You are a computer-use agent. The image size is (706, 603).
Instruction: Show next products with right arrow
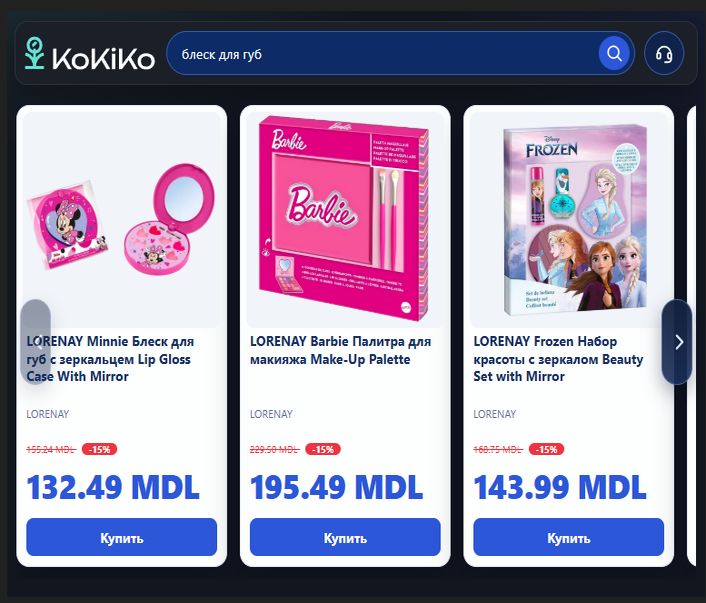(x=678, y=342)
